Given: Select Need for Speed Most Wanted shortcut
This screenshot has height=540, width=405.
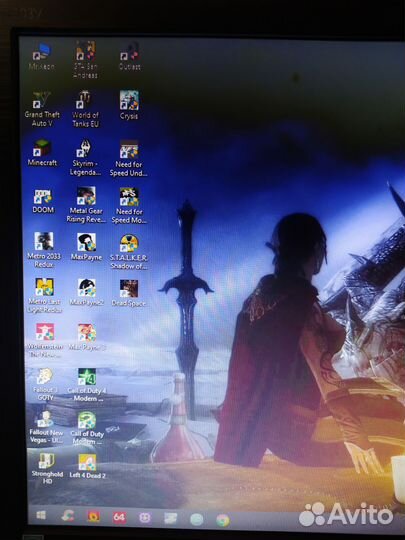Looking at the screenshot, I should (129, 206).
